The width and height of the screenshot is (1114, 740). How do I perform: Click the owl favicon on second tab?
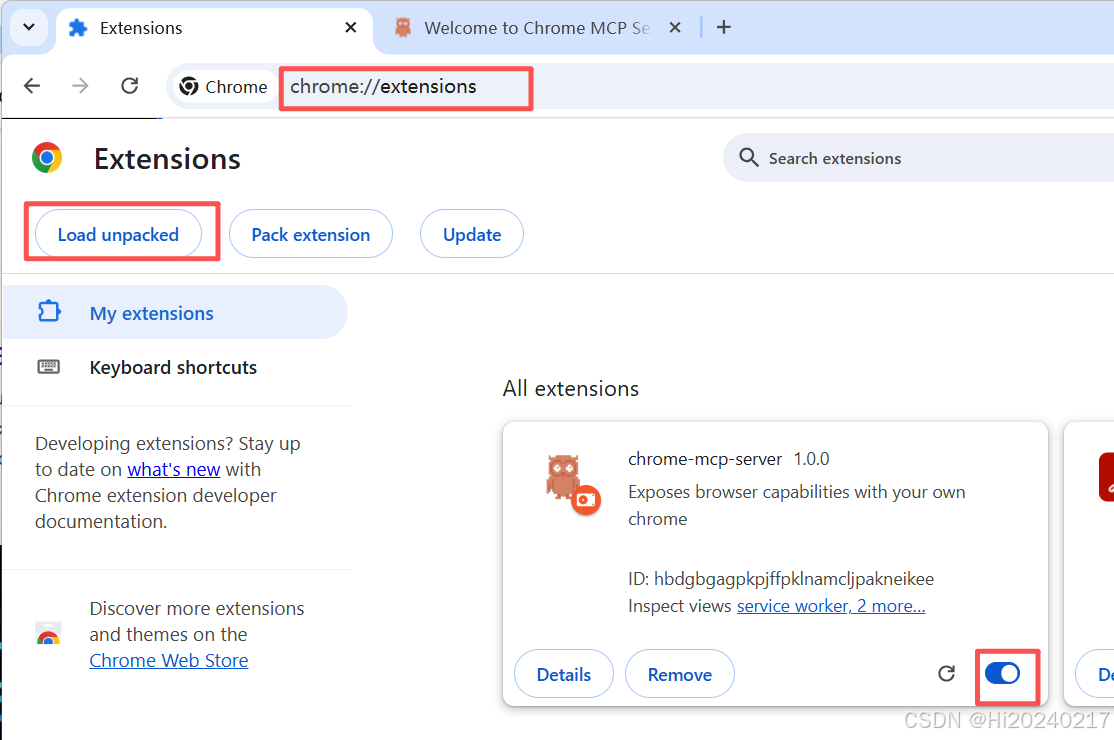tap(403, 28)
